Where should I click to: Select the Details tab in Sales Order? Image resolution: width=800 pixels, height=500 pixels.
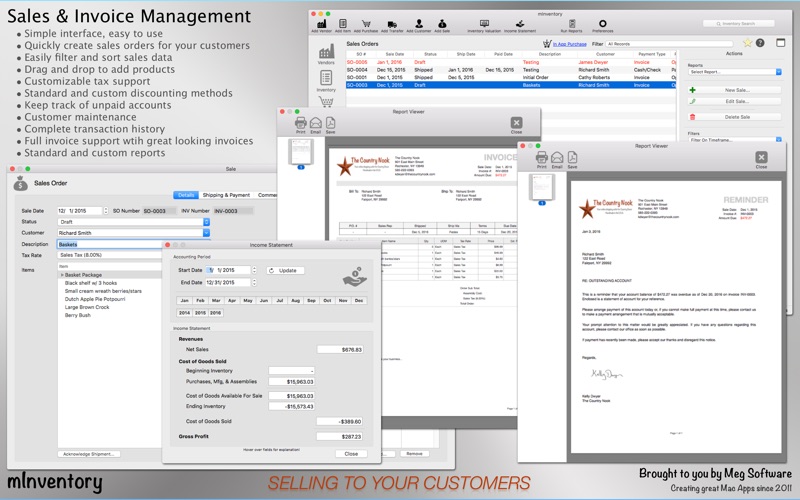click(186, 195)
